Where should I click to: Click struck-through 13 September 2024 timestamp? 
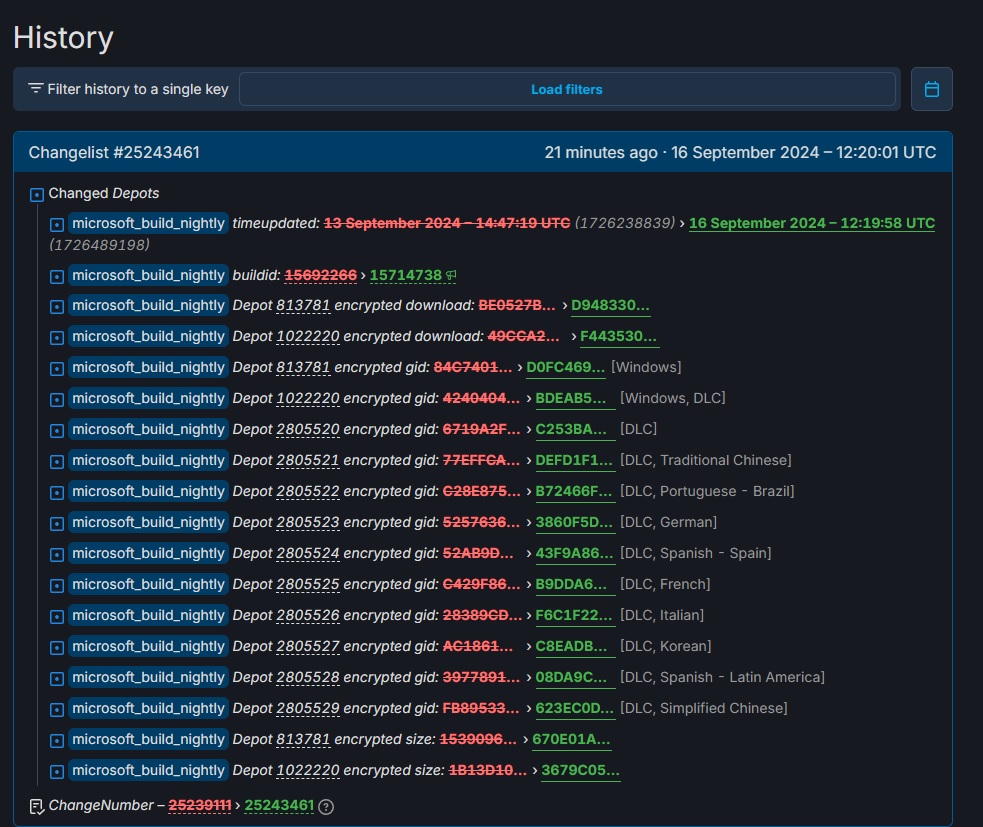(447, 223)
